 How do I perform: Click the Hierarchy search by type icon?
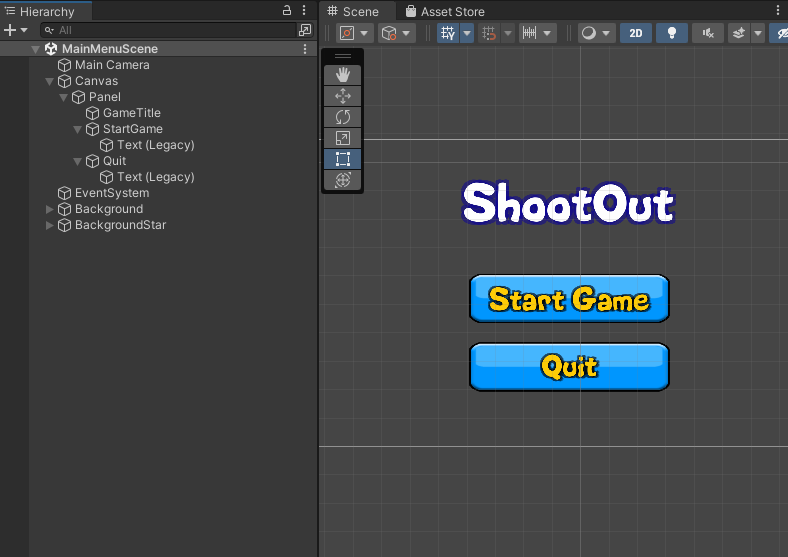(x=305, y=30)
